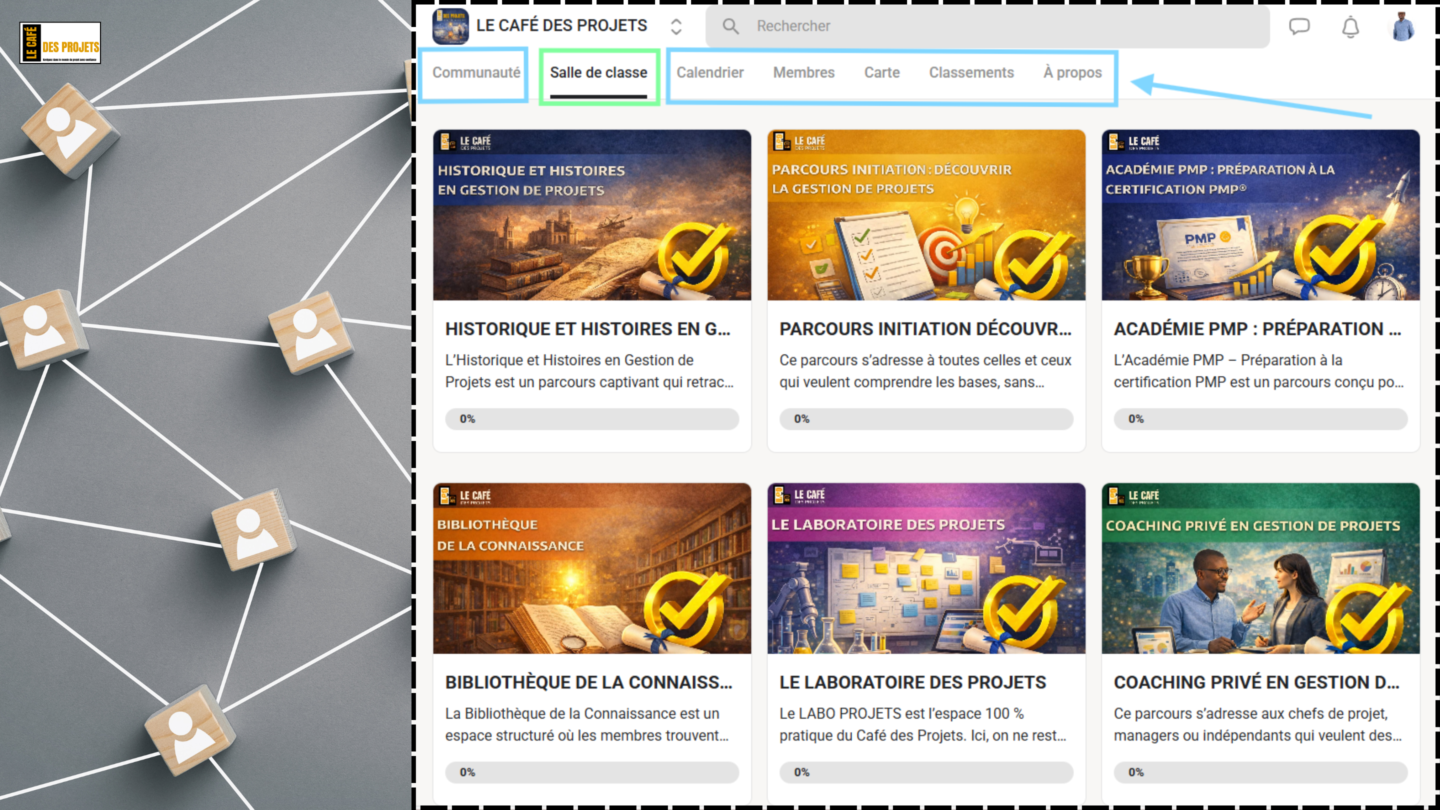Viewport: 1440px width, 810px height.
Task: Open the Historique et Histoires course thumbnail
Action: (x=592, y=215)
